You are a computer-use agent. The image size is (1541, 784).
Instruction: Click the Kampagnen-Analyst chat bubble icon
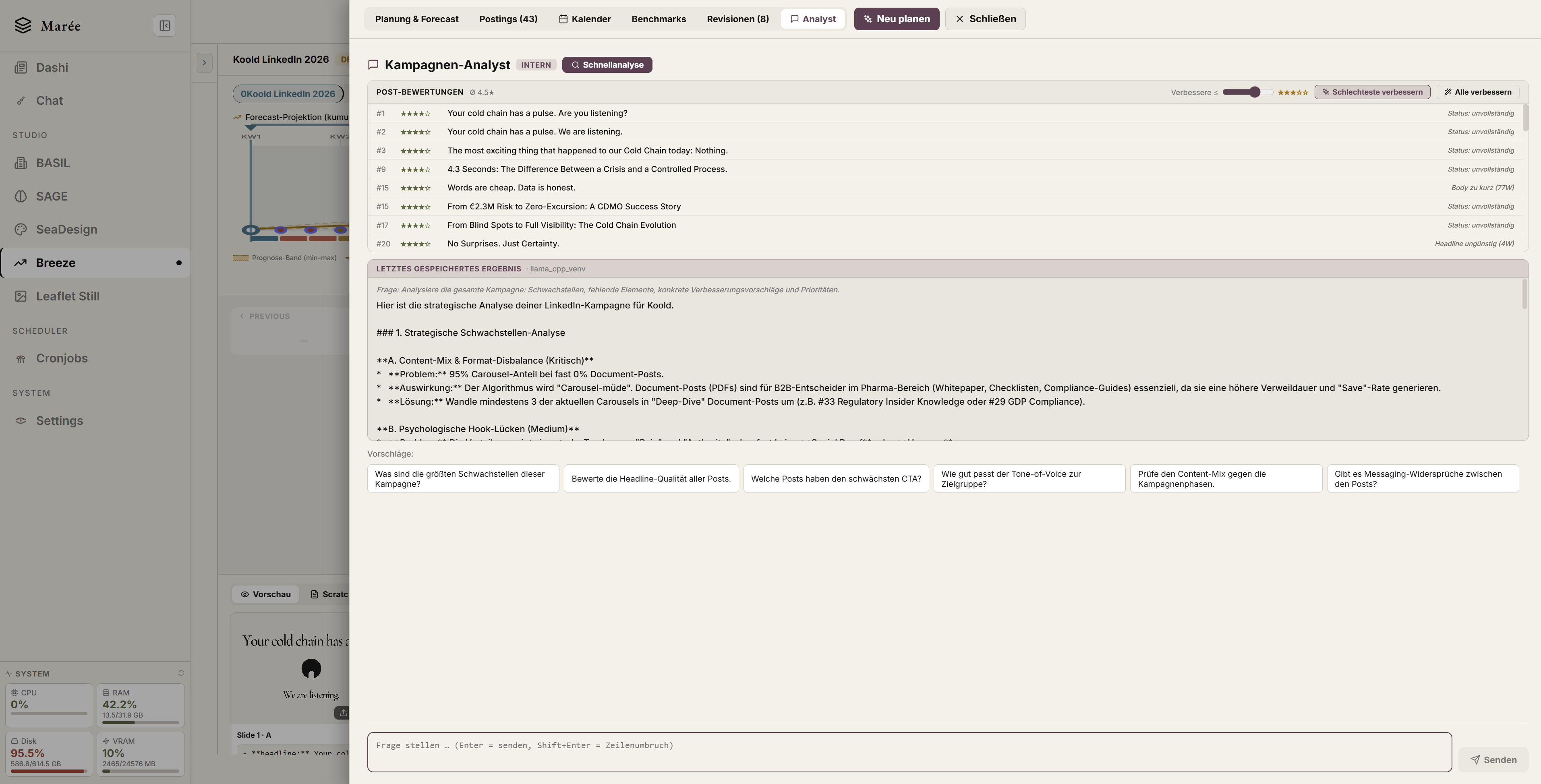point(373,64)
